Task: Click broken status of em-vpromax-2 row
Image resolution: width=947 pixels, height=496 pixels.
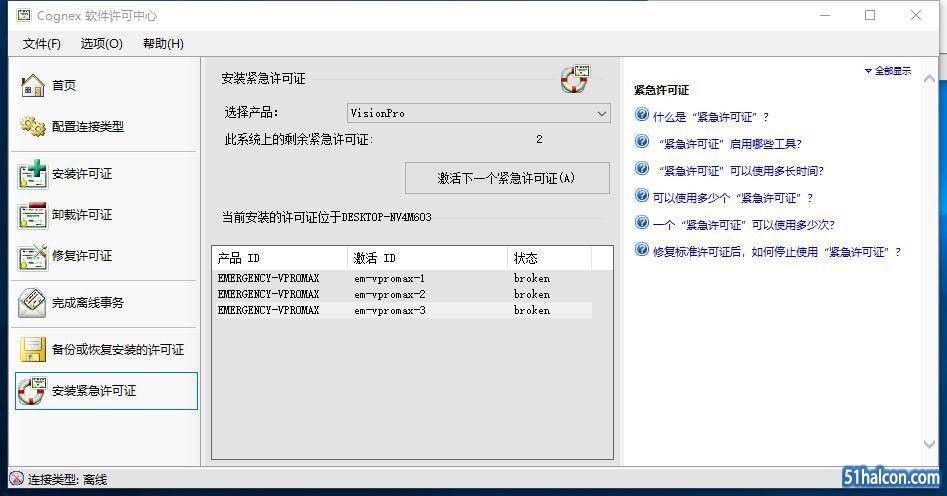Action: pyautogui.click(x=532, y=294)
